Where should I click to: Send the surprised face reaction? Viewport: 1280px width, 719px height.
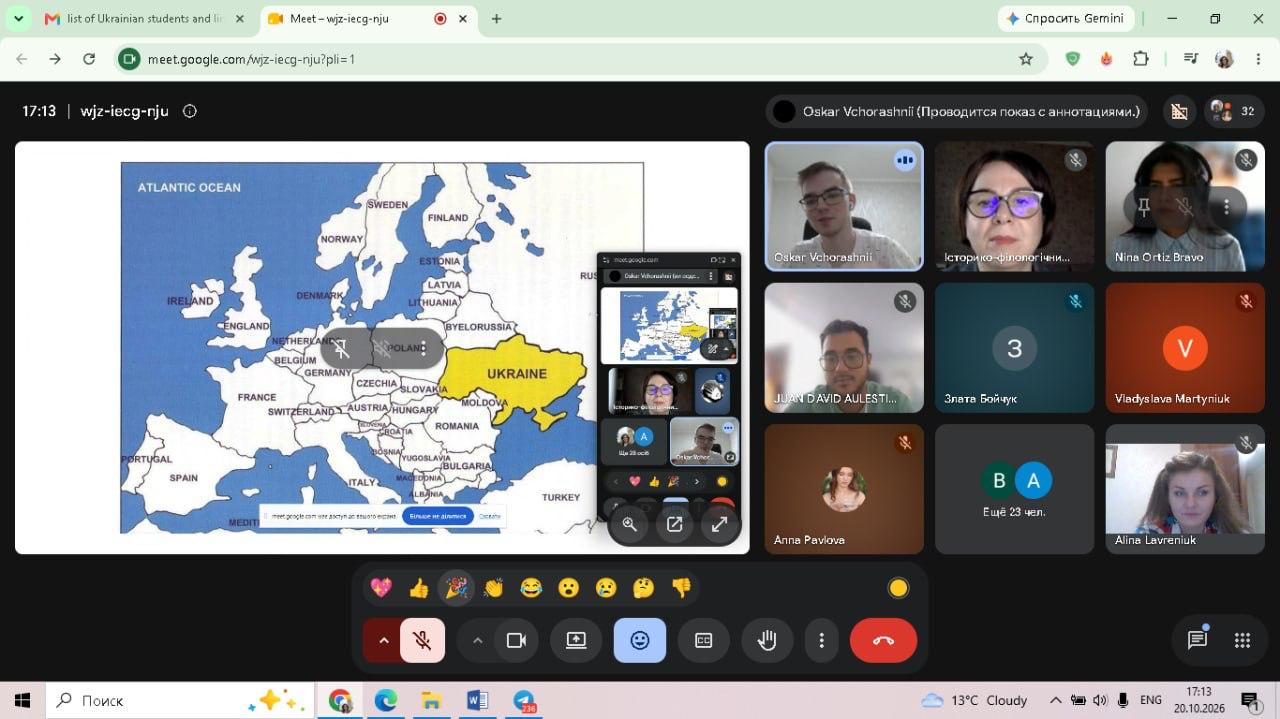pos(569,588)
